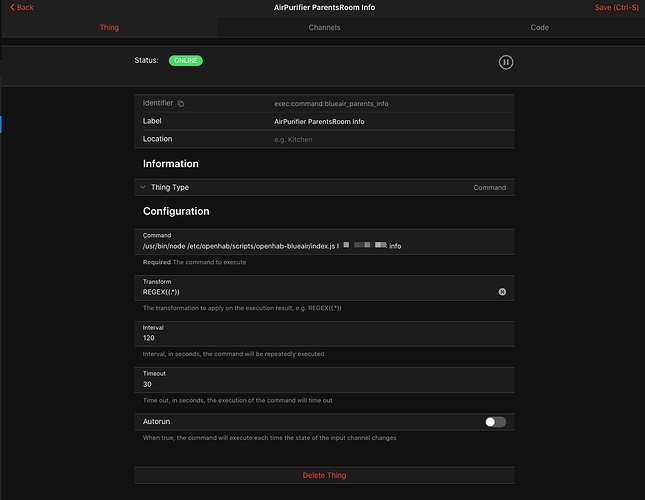Screen dimensions: 645x500
Task: Select the Thing tab
Action: pyautogui.click(x=109, y=27)
